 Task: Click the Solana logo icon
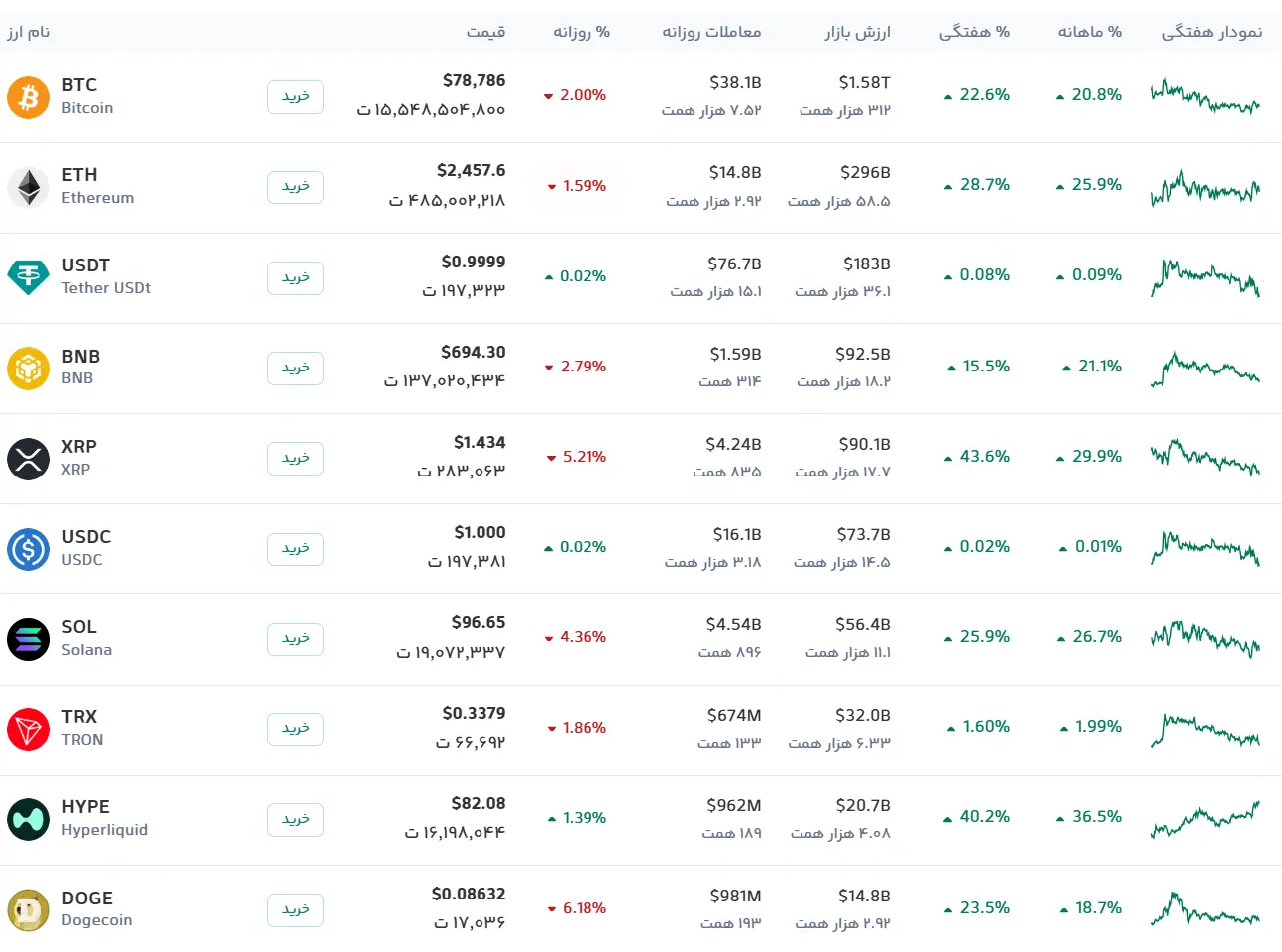tap(28, 639)
